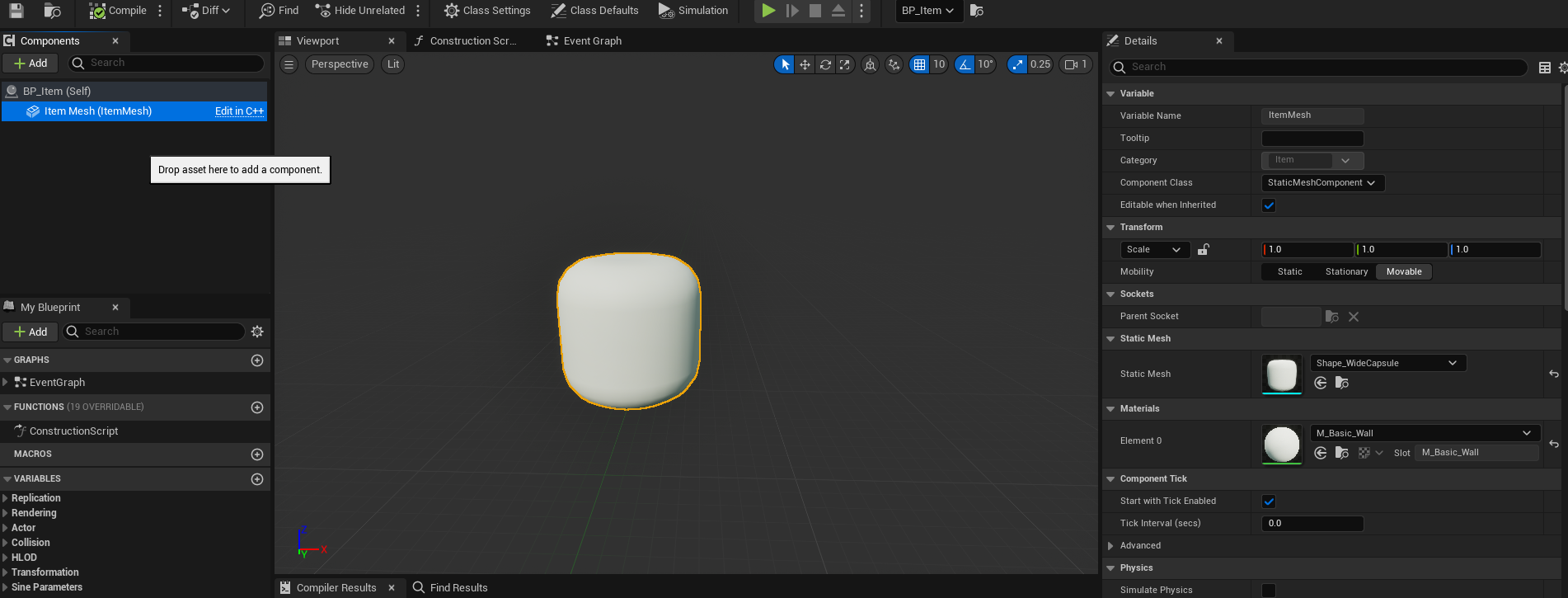1568x598 pixels.
Task: Toggle grid snapping icon in viewport
Action: 919,64
